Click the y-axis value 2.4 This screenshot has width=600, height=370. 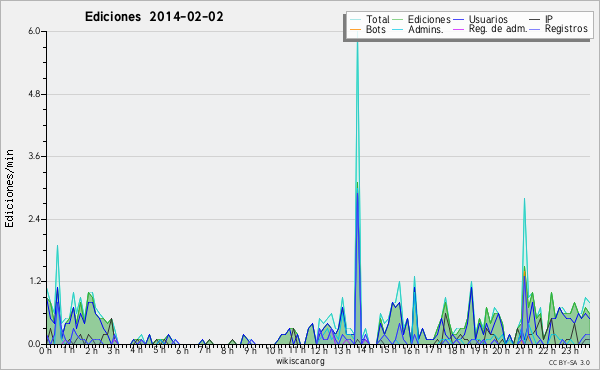[34, 219]
